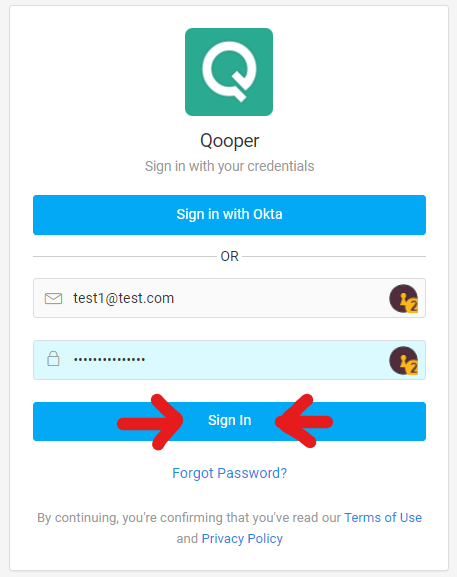Click the green Qooper logo

229,72
